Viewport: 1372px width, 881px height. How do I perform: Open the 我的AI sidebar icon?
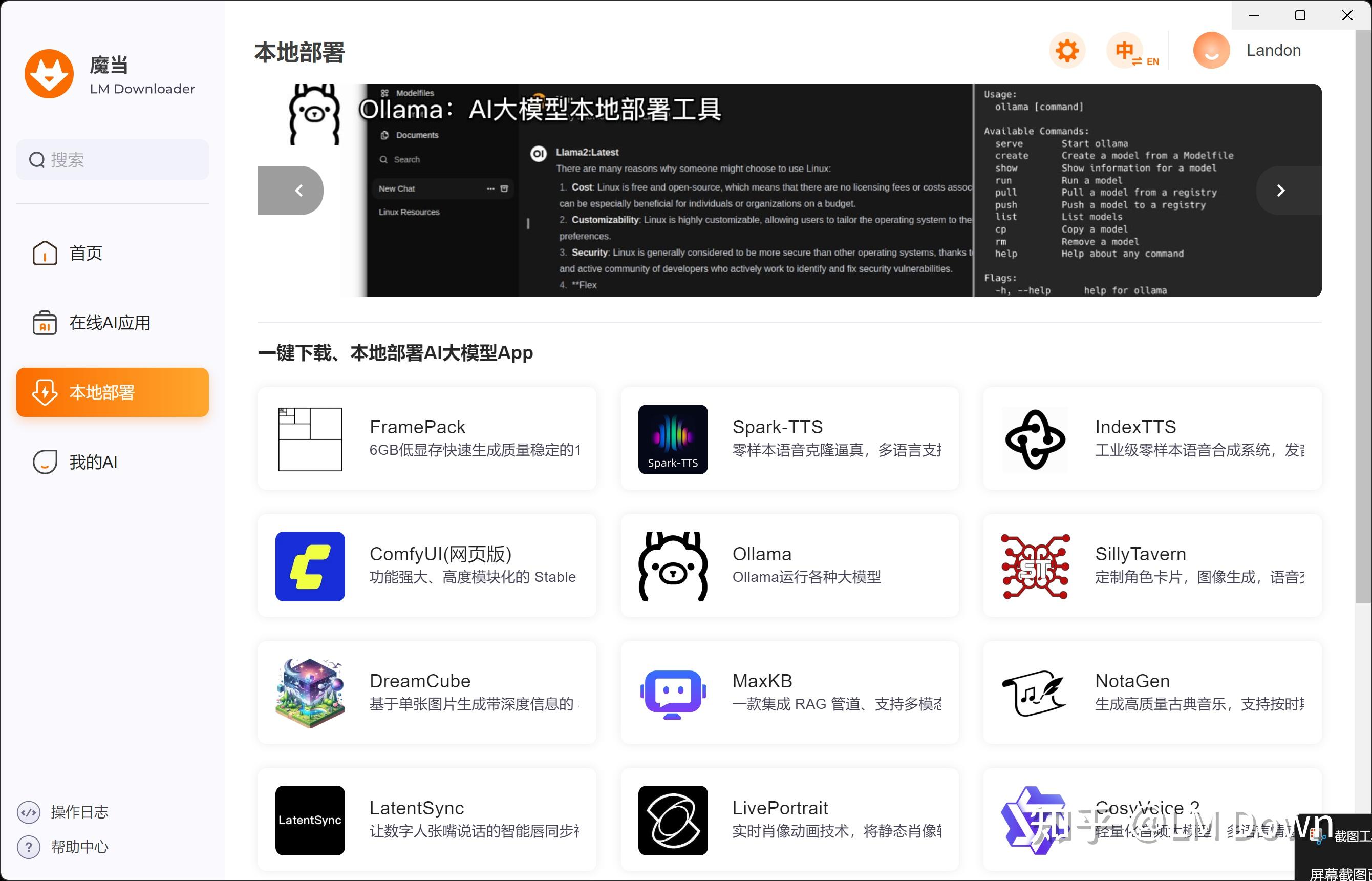45,461
